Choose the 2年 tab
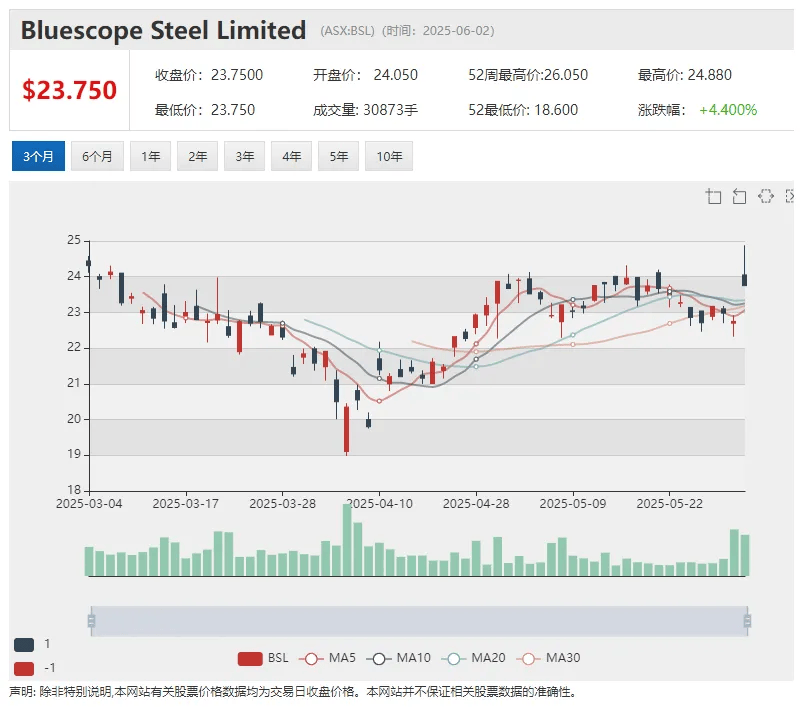805x707 pixels. click(197, 156)
